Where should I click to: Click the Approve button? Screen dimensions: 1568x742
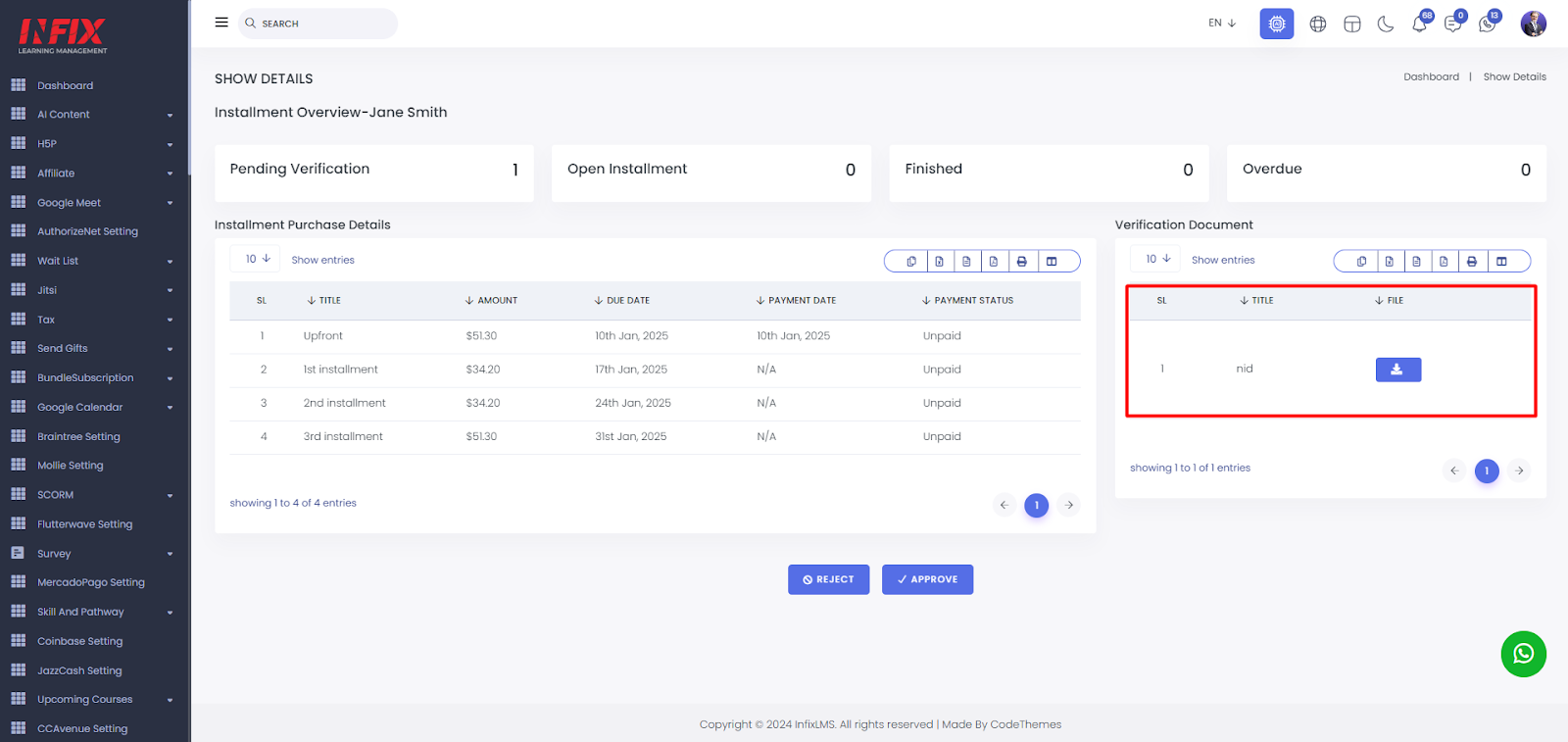[927, 579]
